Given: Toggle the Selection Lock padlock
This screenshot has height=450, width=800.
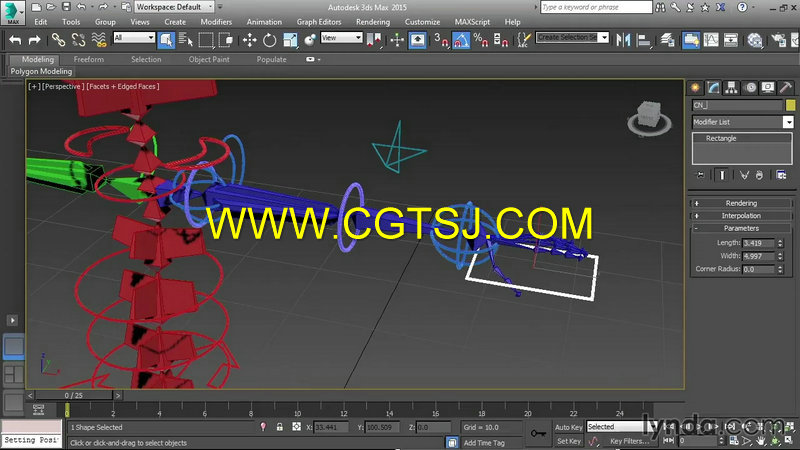Looking at the screenshot, I should 280,427.
